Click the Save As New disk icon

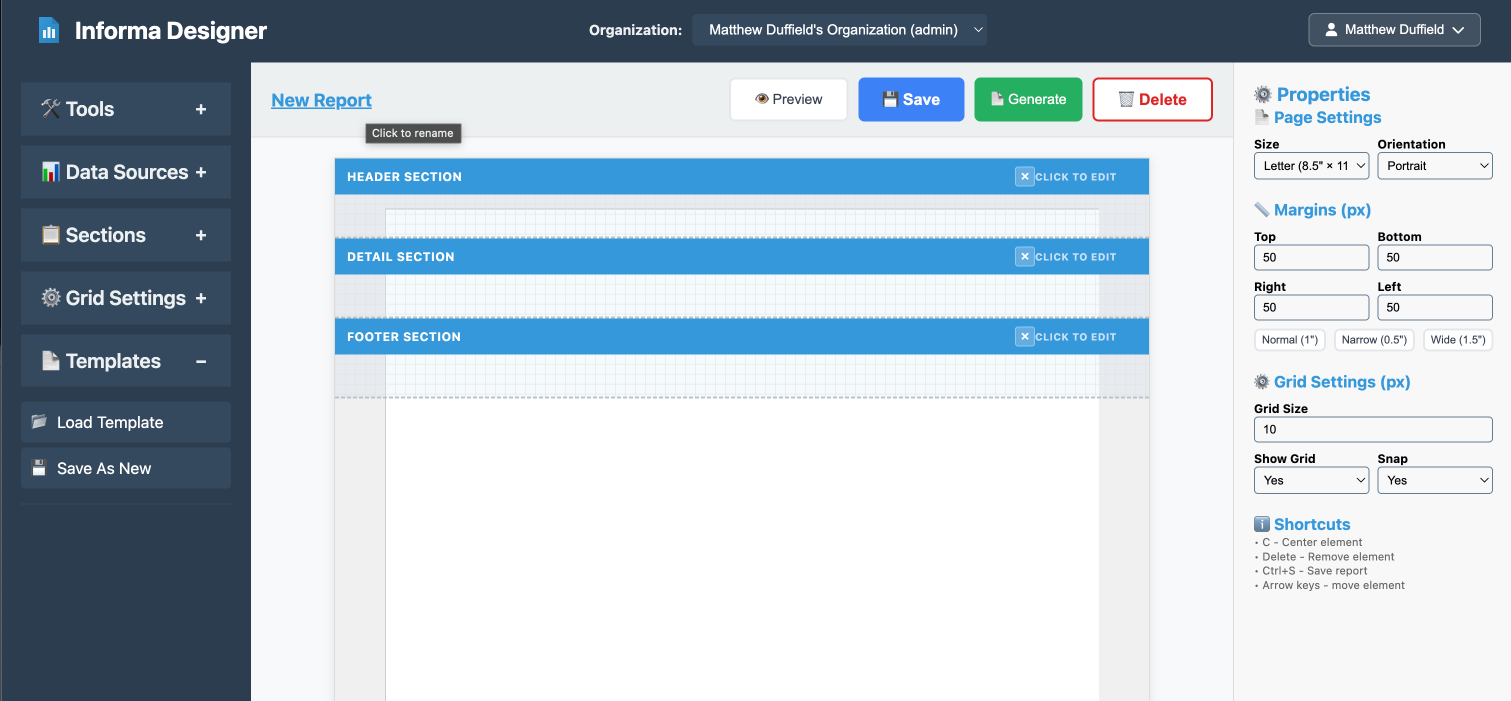point(39,468)
